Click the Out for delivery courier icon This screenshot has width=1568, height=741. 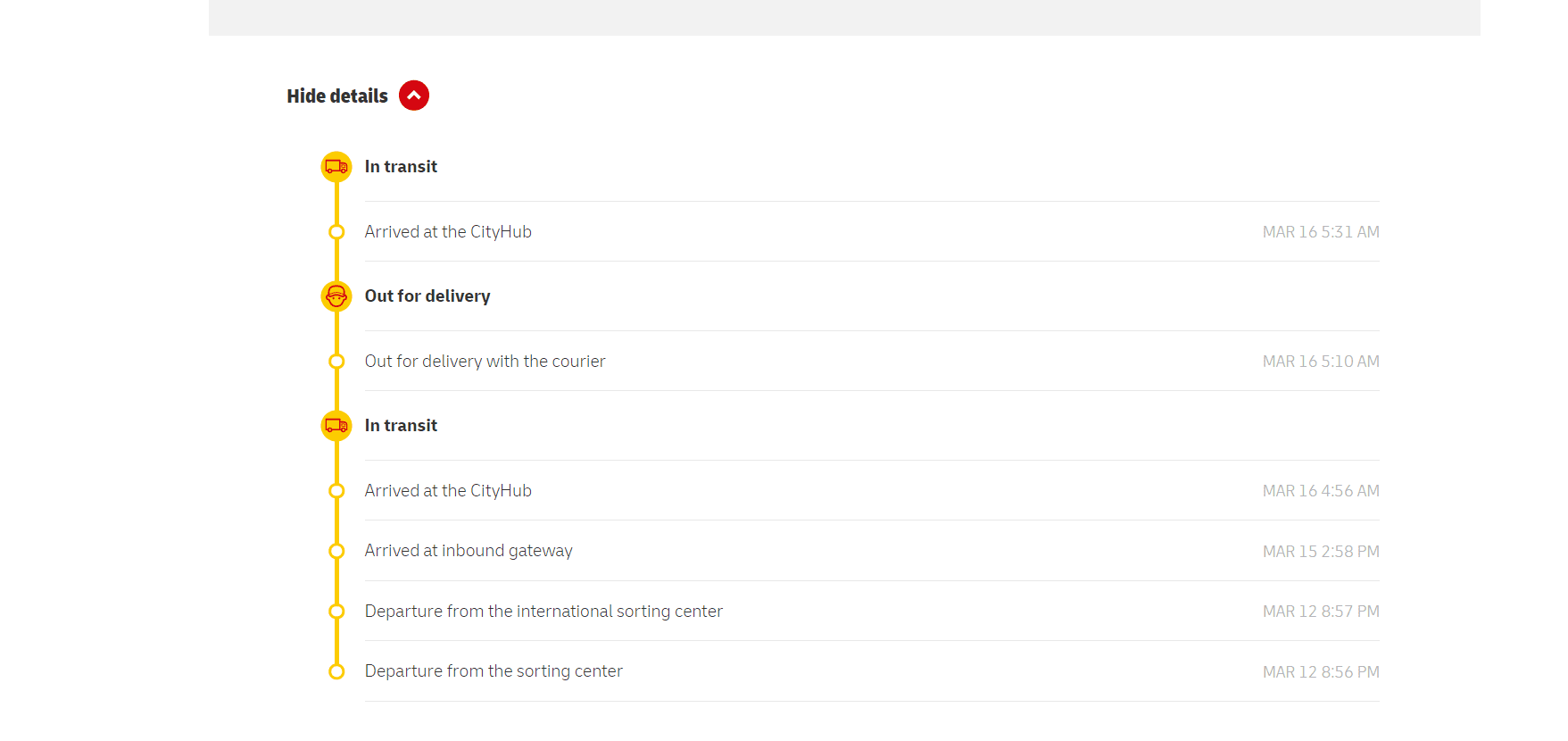click(x=336, y=296)
